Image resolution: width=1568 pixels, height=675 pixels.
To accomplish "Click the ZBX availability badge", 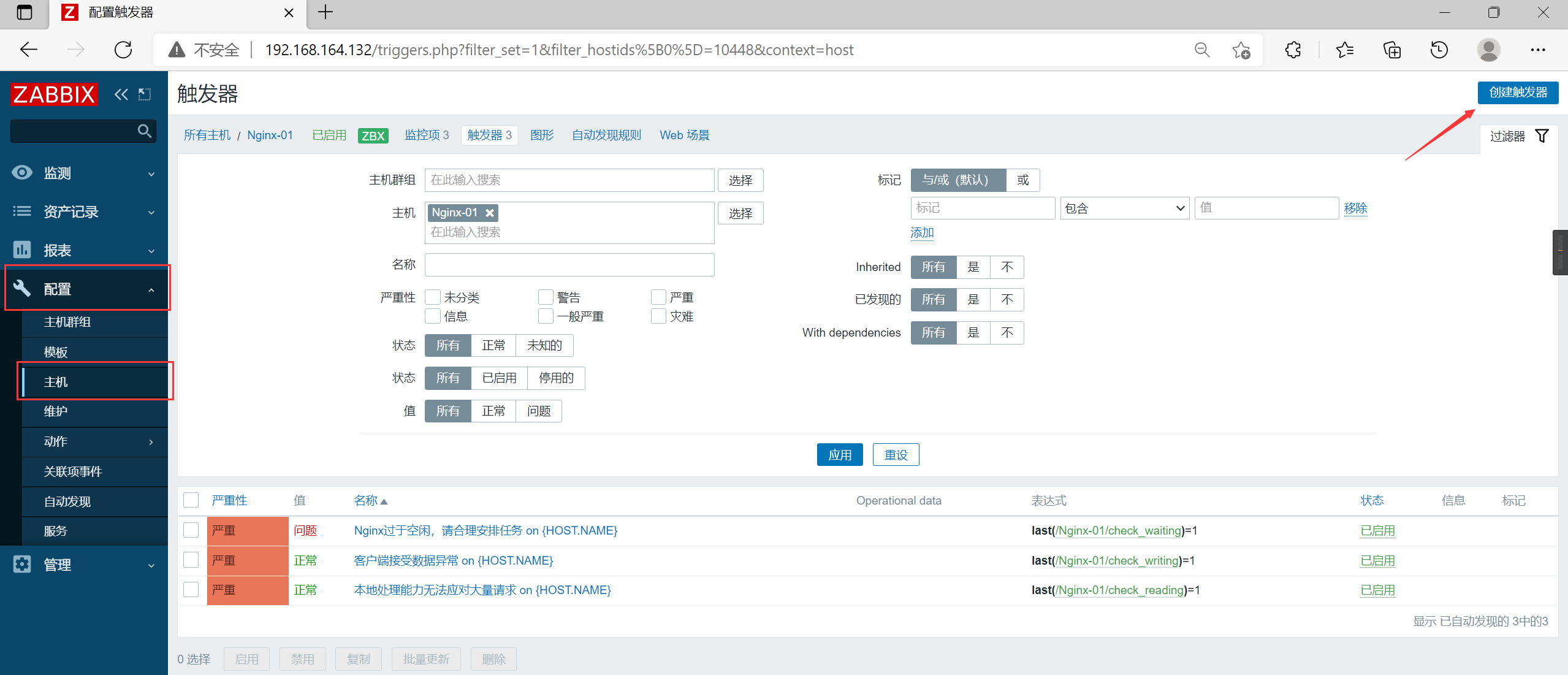I will [x=373, y=135].
